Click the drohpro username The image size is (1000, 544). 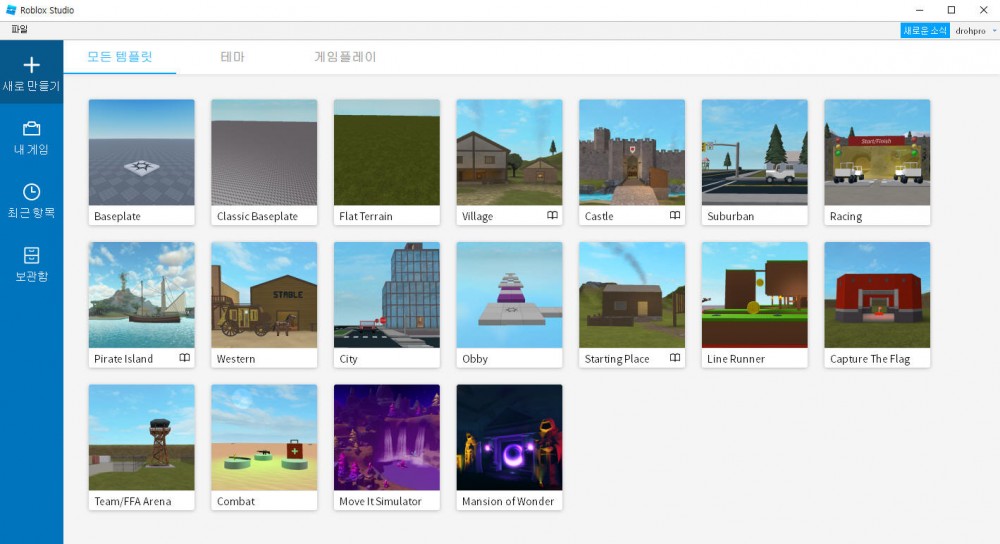pos(970,31)
